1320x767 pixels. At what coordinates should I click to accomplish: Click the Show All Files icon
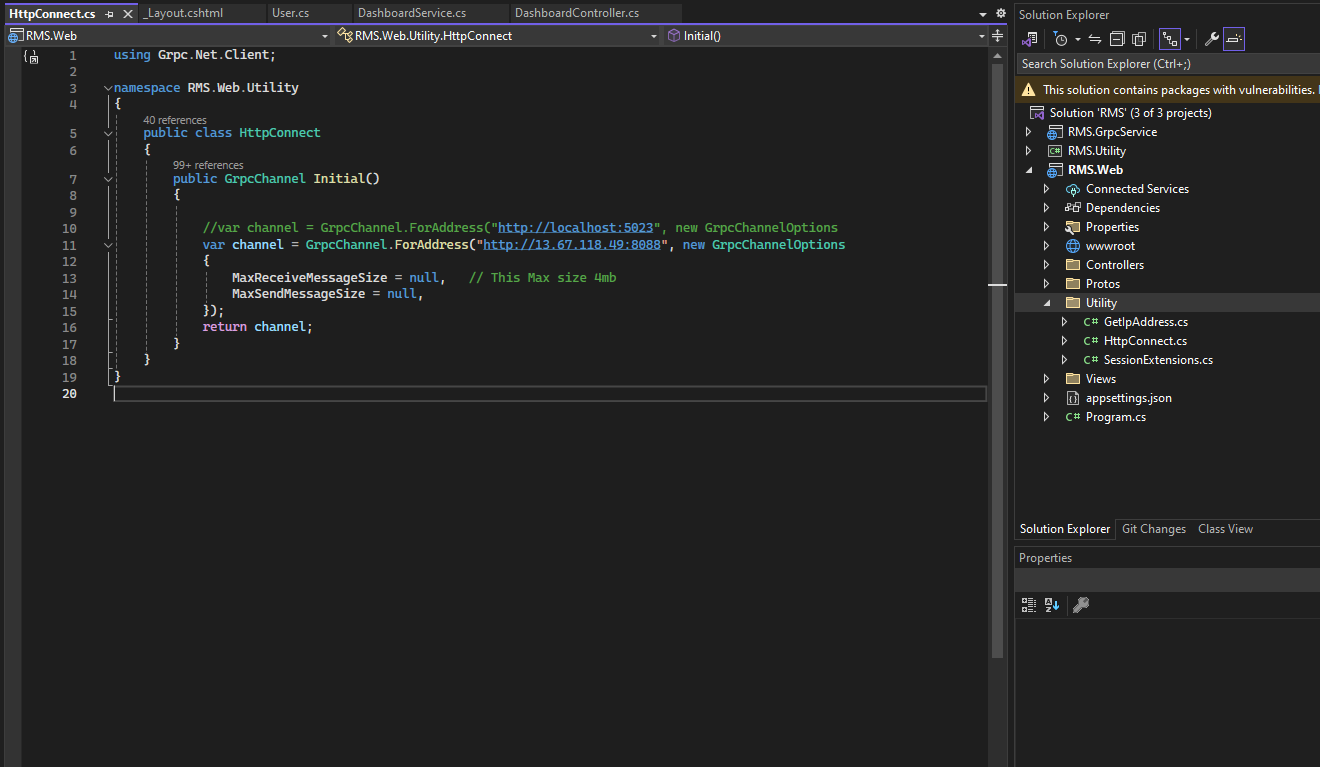coord(1139,39)
